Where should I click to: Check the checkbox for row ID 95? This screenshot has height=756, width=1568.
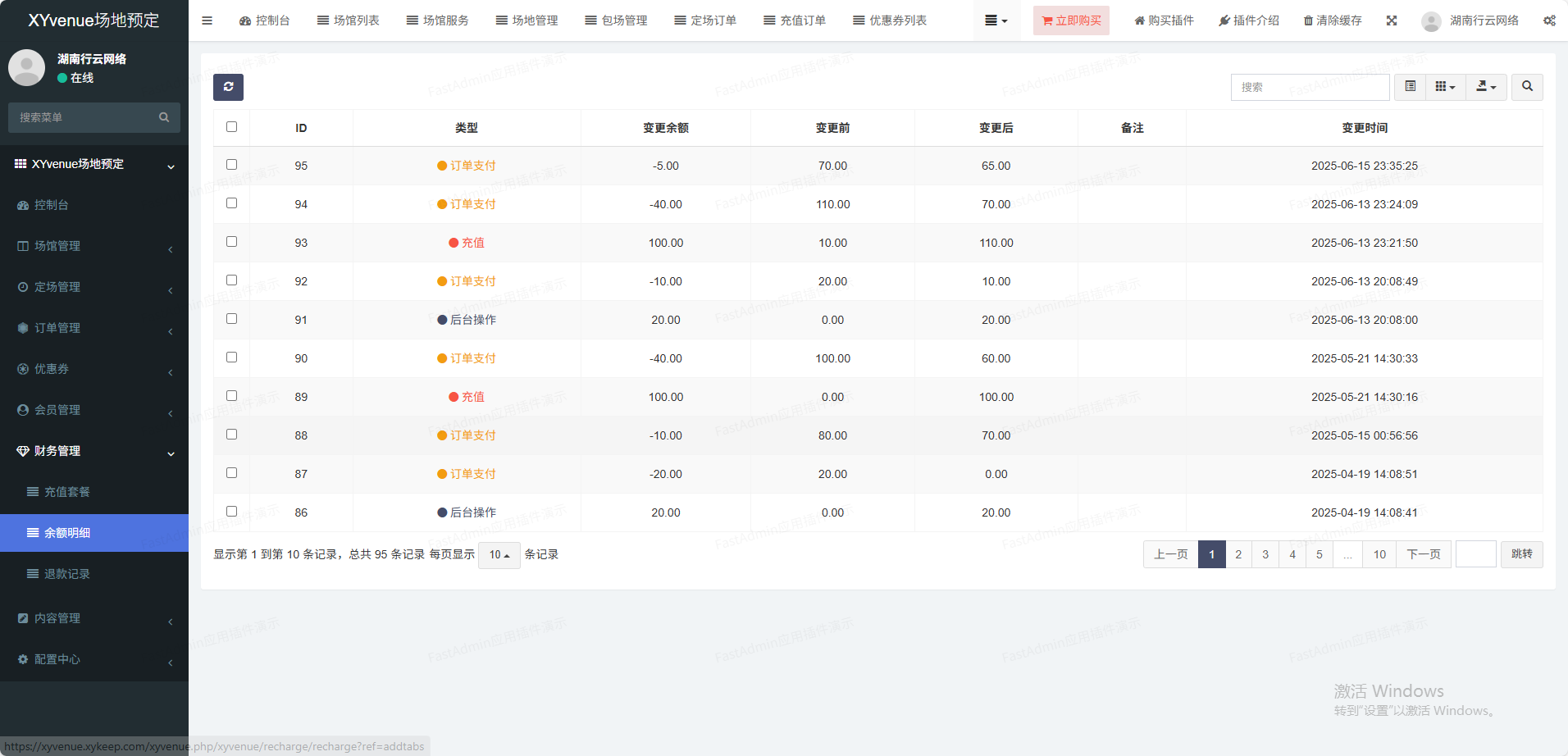pyautogui.click(x=231, y=165)
